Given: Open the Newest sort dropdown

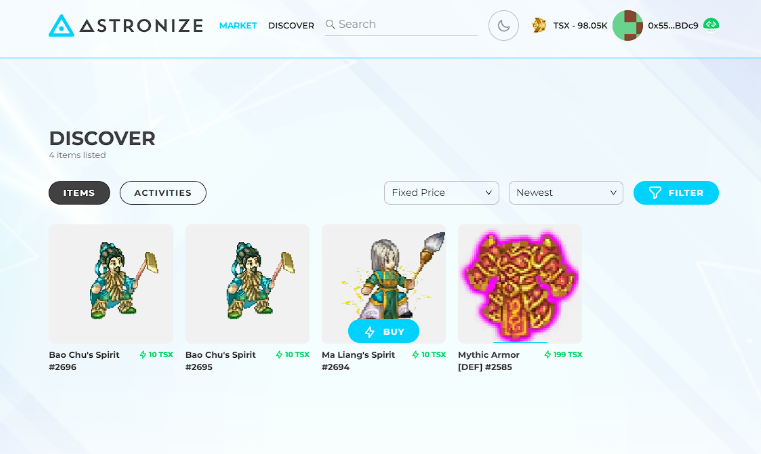Looking at the screenshot, I should (566, 193).
